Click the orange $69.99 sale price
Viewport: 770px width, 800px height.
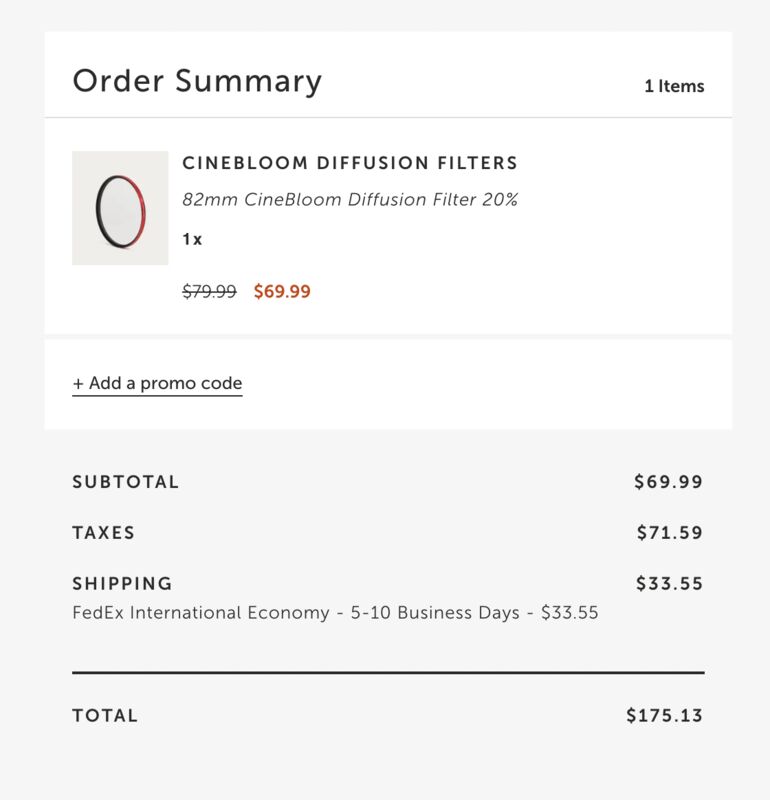coord(282,292)
